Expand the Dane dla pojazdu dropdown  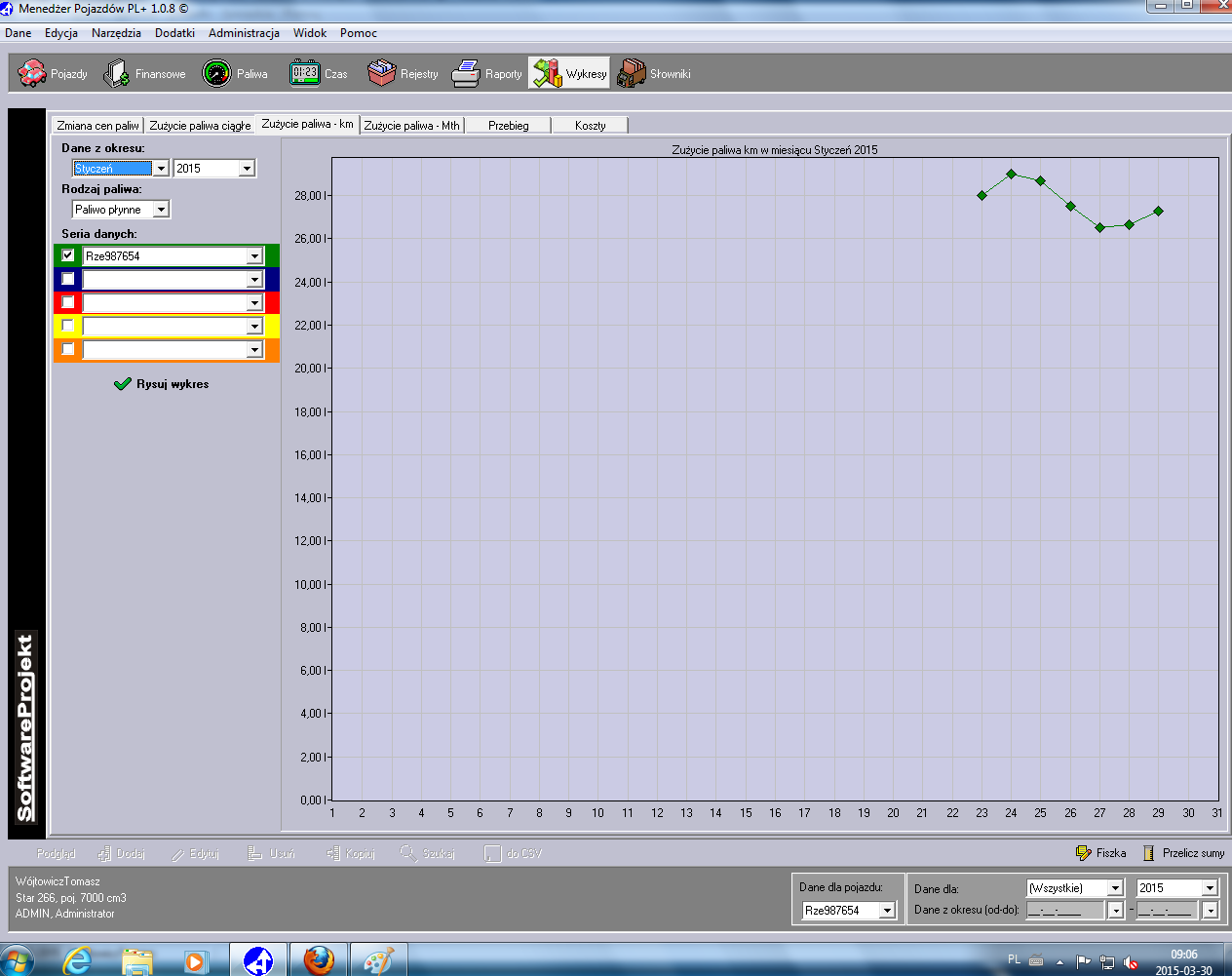[887, 911]
